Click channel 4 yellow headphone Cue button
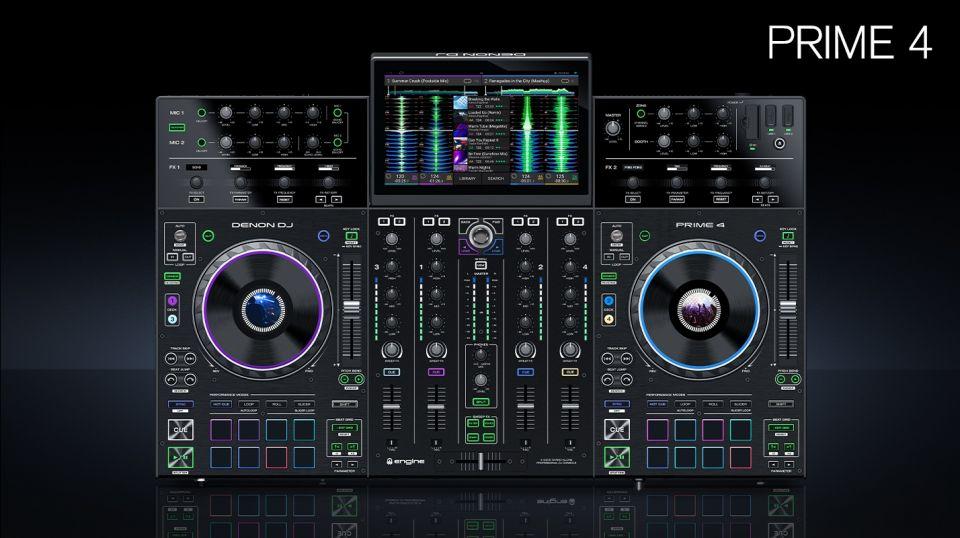This screenshot has height=538, width=960. click(x=570, y=372)
